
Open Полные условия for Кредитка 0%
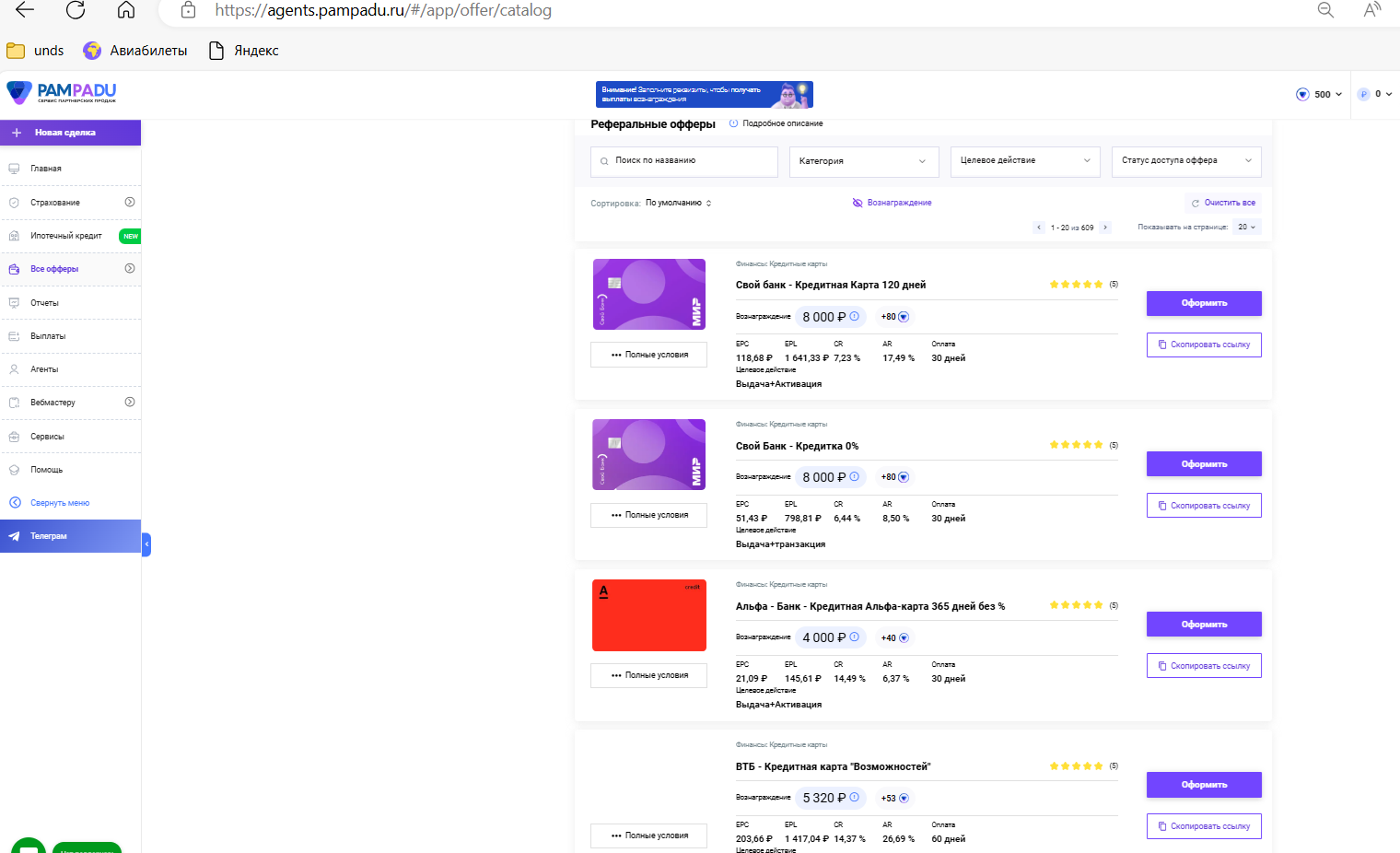point(649,515)
